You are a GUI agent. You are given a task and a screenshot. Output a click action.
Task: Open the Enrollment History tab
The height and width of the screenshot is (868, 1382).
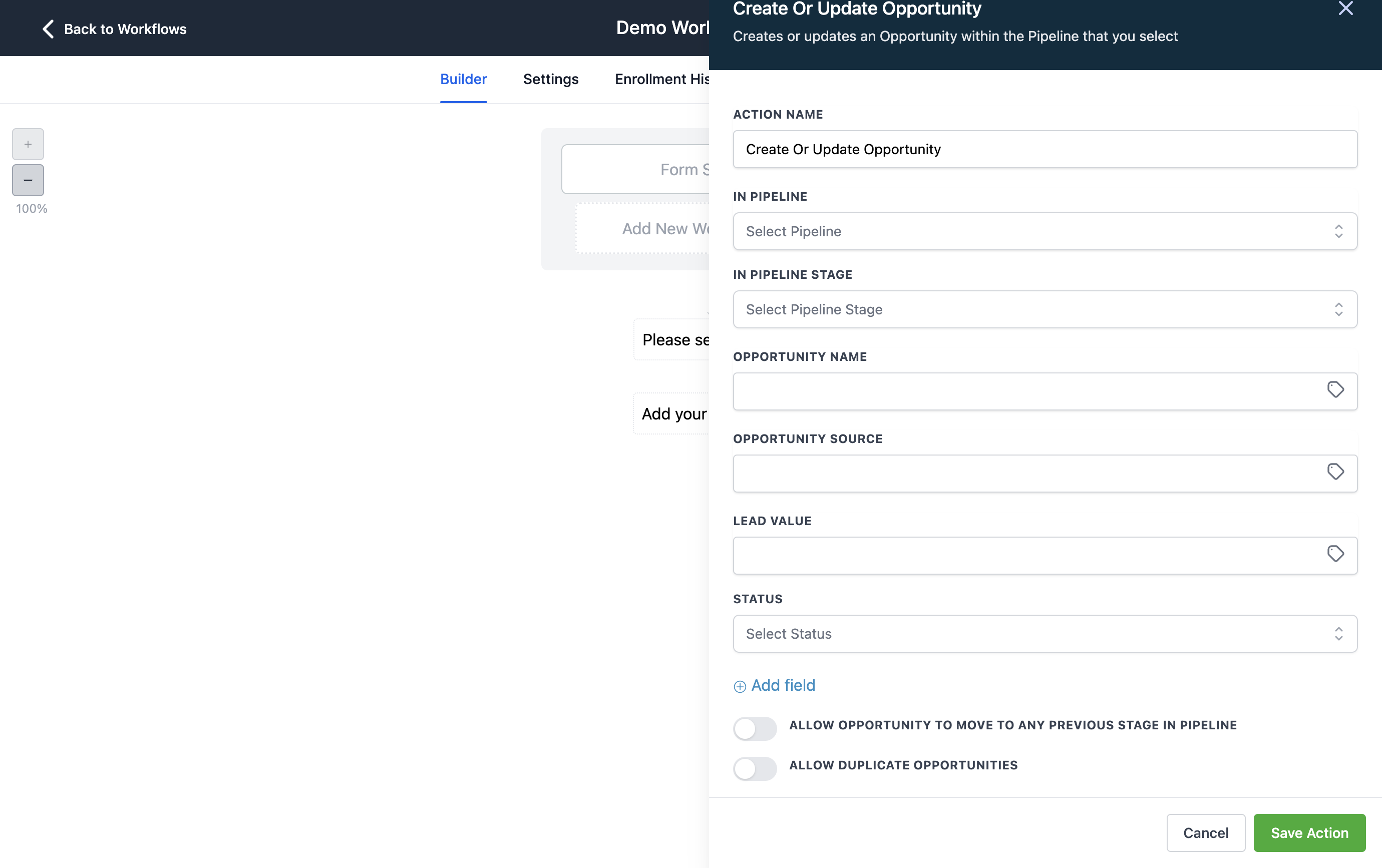pos(662,79)
